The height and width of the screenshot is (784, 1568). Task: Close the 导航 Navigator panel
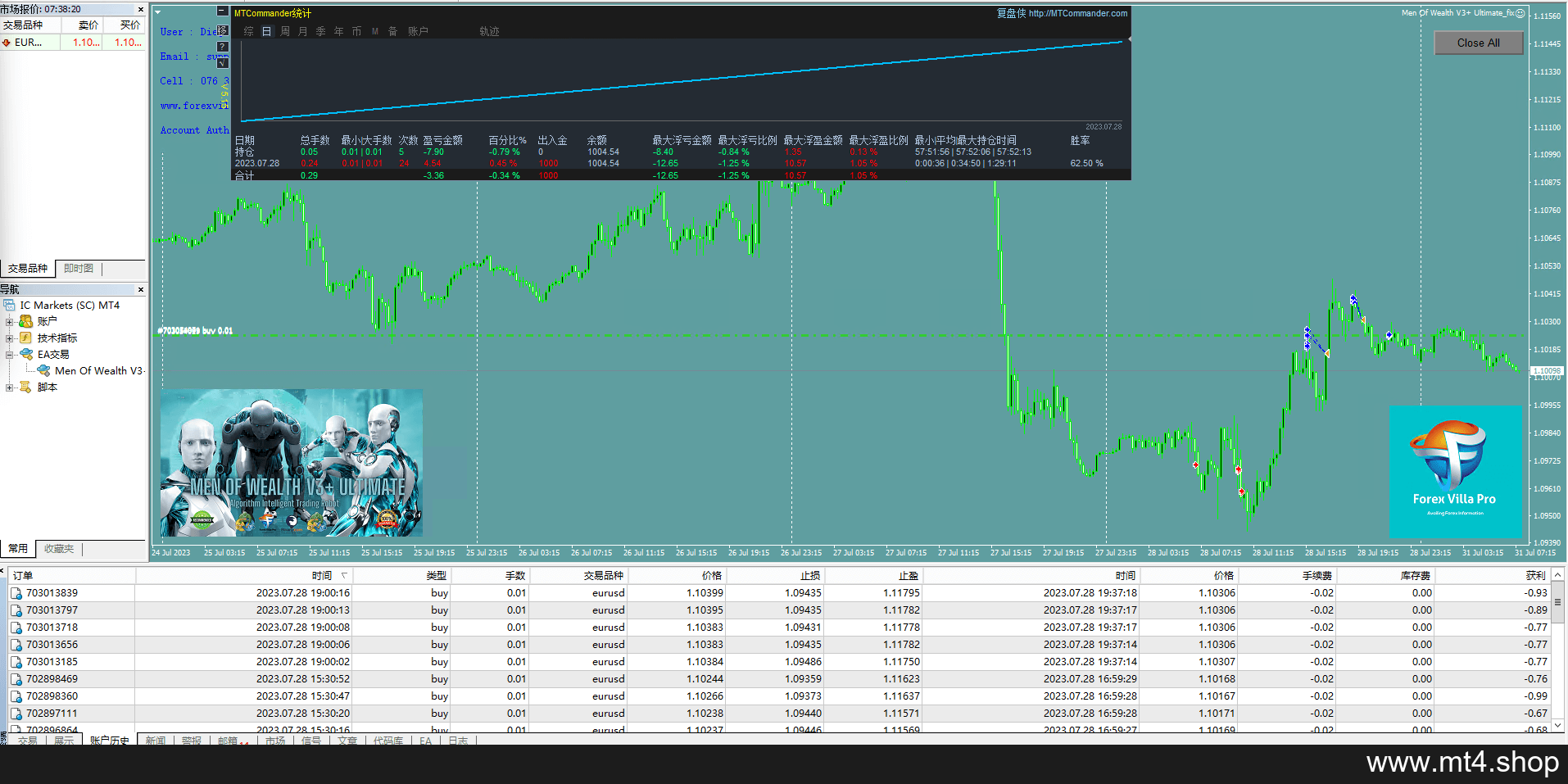(141, 289)
